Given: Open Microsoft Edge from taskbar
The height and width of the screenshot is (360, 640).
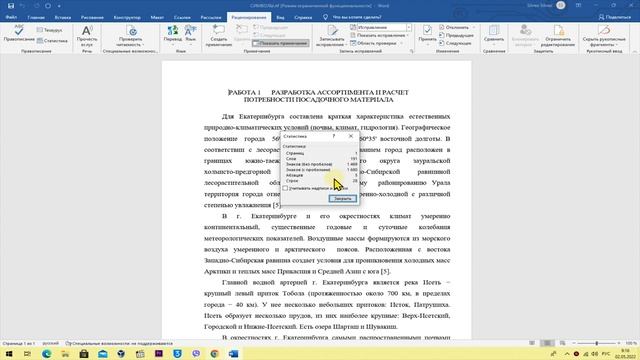Looking at the screenshot, I should pyautogui.click(x=46, y=353).
